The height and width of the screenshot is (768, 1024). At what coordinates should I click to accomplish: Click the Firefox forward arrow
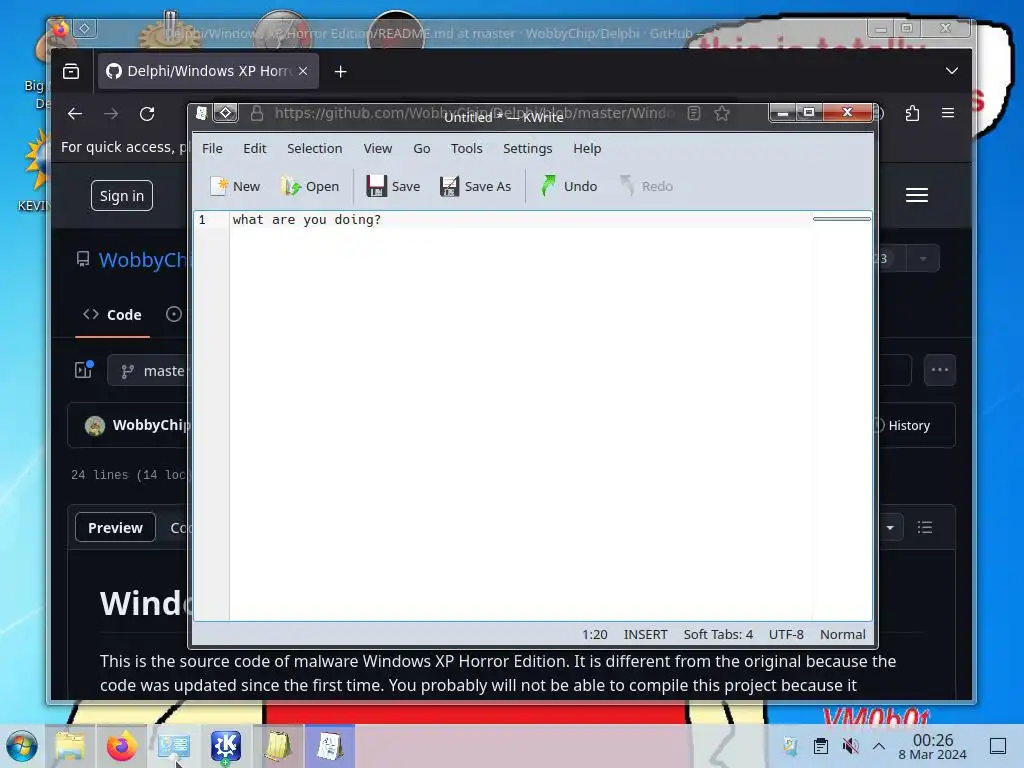coord(111,114)
